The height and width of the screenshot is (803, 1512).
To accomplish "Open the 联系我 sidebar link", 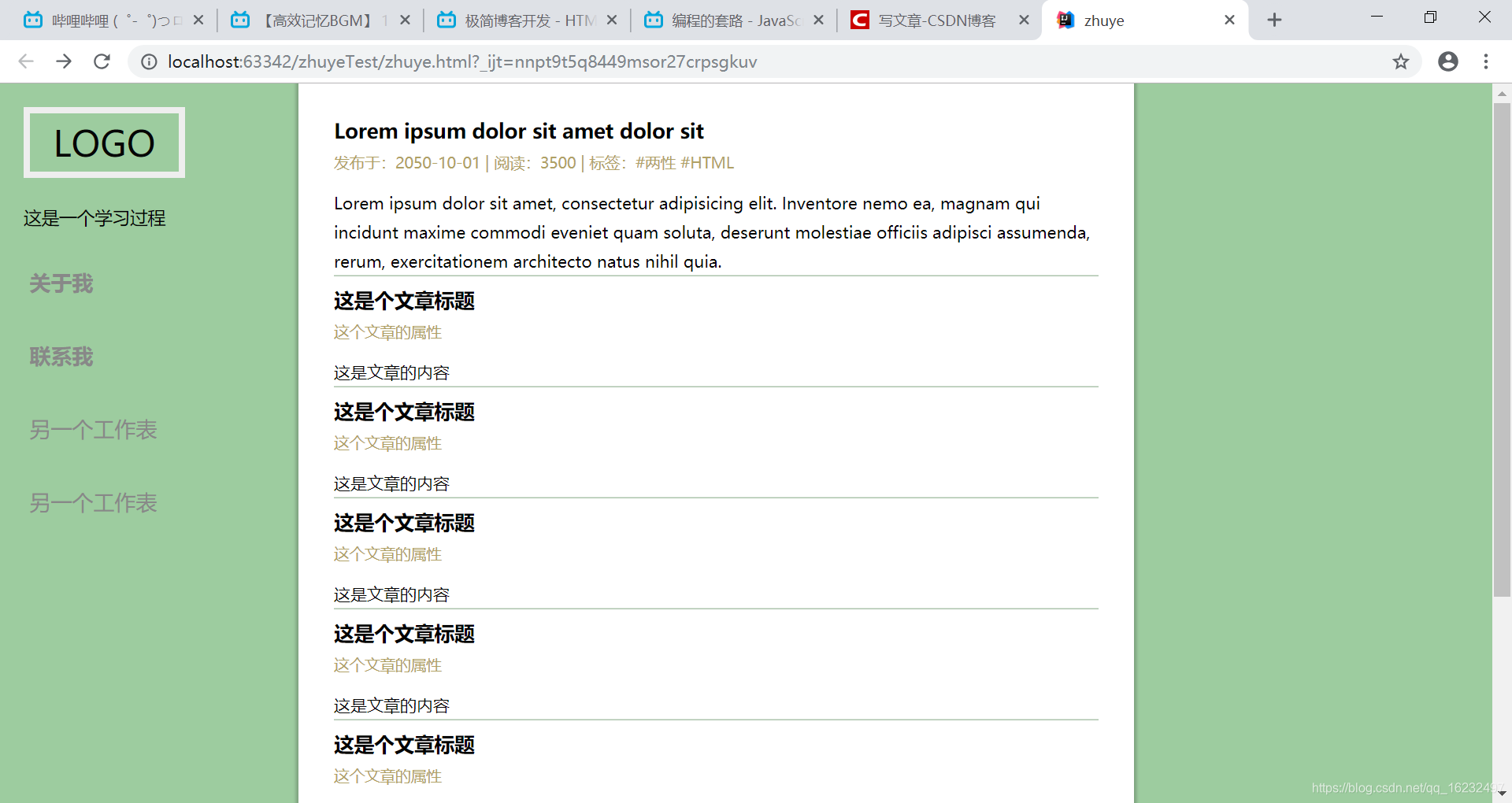I will pyautogui.click(x=61, y=357).
